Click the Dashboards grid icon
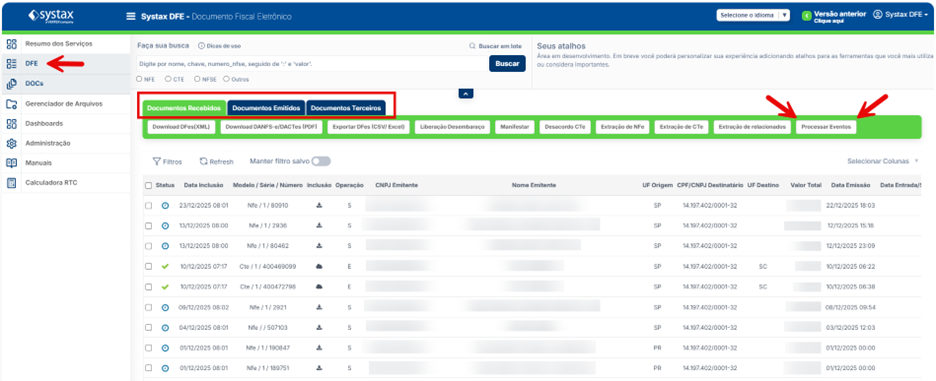 (11, 123)
